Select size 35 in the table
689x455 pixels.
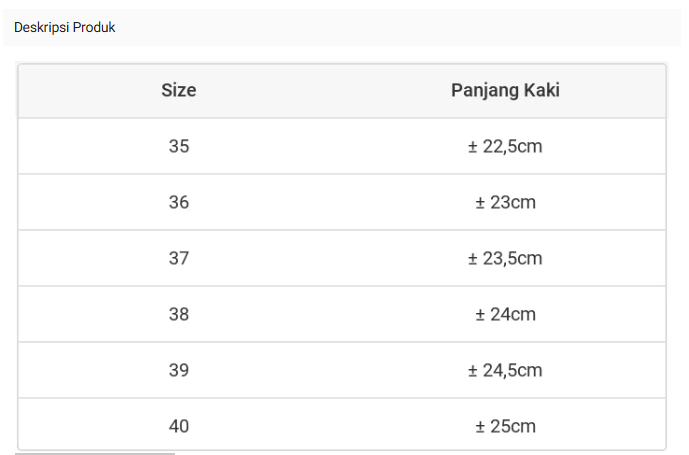coord(179,147)
